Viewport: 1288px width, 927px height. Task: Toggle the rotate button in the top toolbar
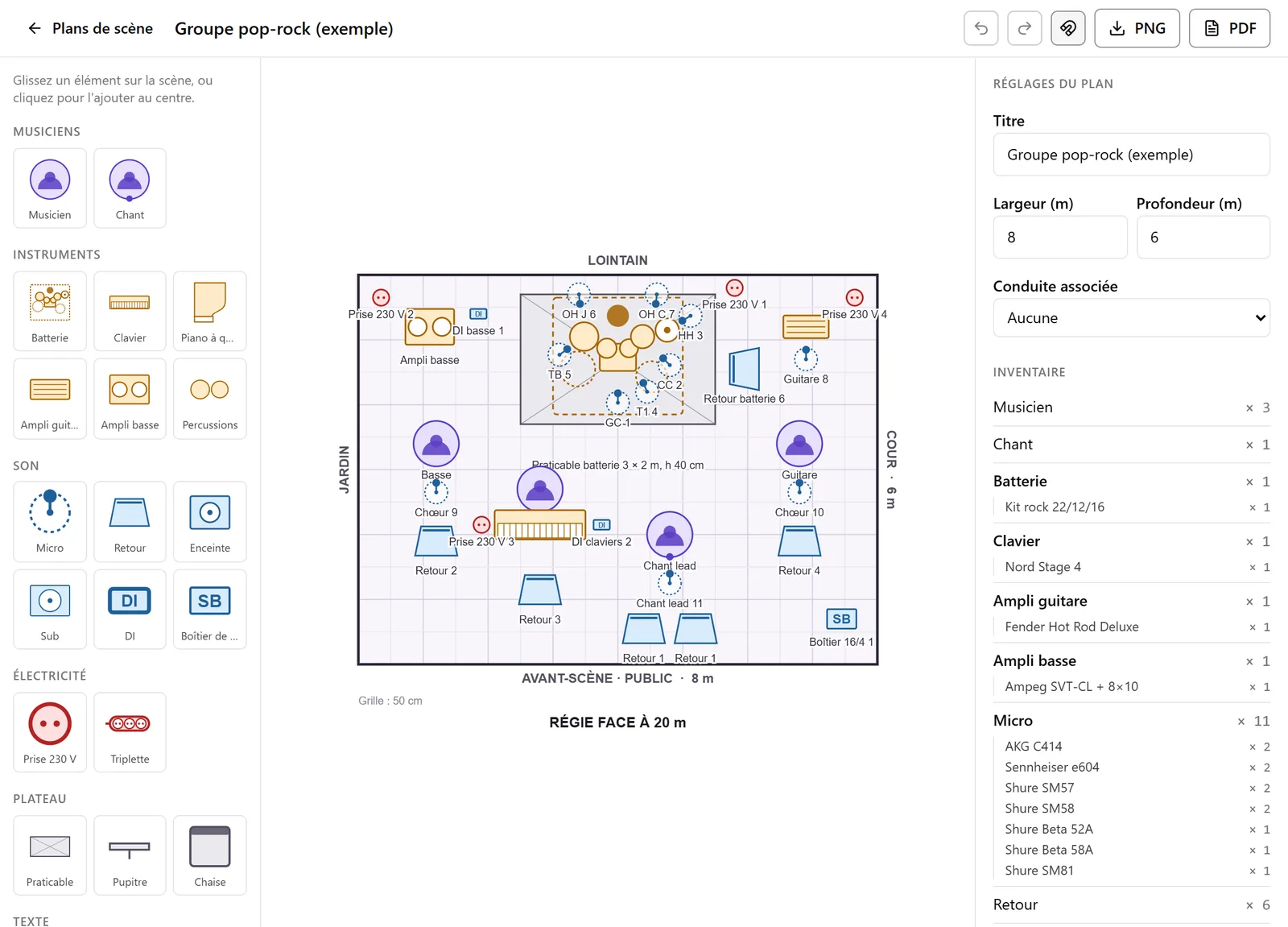(1068, 28)
